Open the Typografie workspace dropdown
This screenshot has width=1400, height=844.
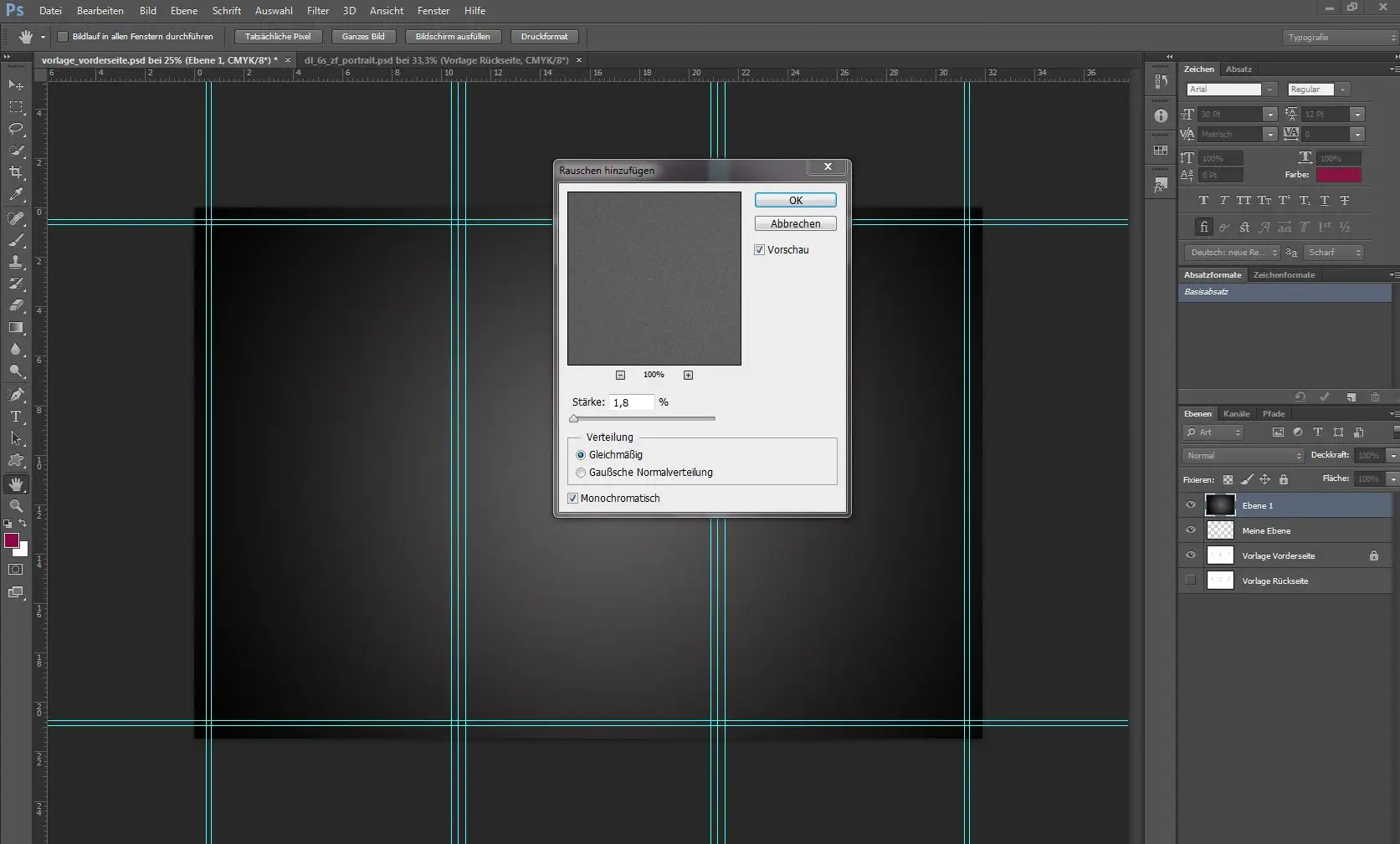pyautogui.click(x=1340, y=38)
